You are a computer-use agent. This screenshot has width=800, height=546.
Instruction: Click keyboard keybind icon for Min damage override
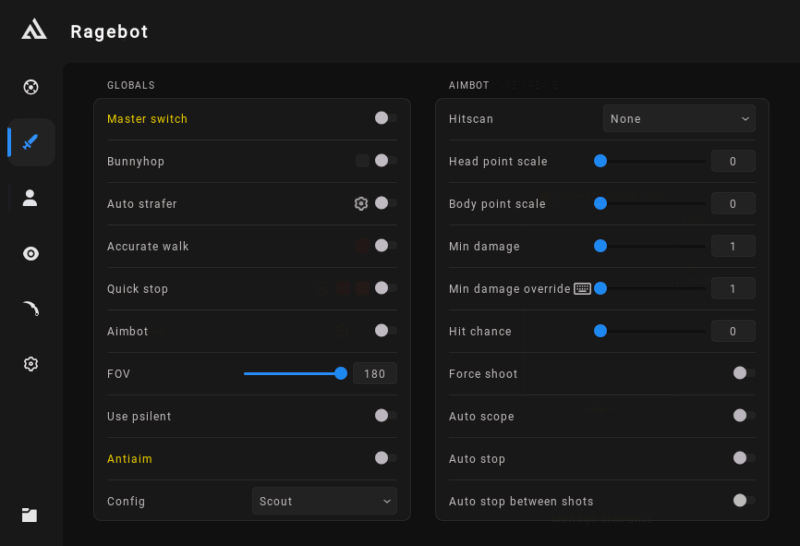tap(582, 289)
